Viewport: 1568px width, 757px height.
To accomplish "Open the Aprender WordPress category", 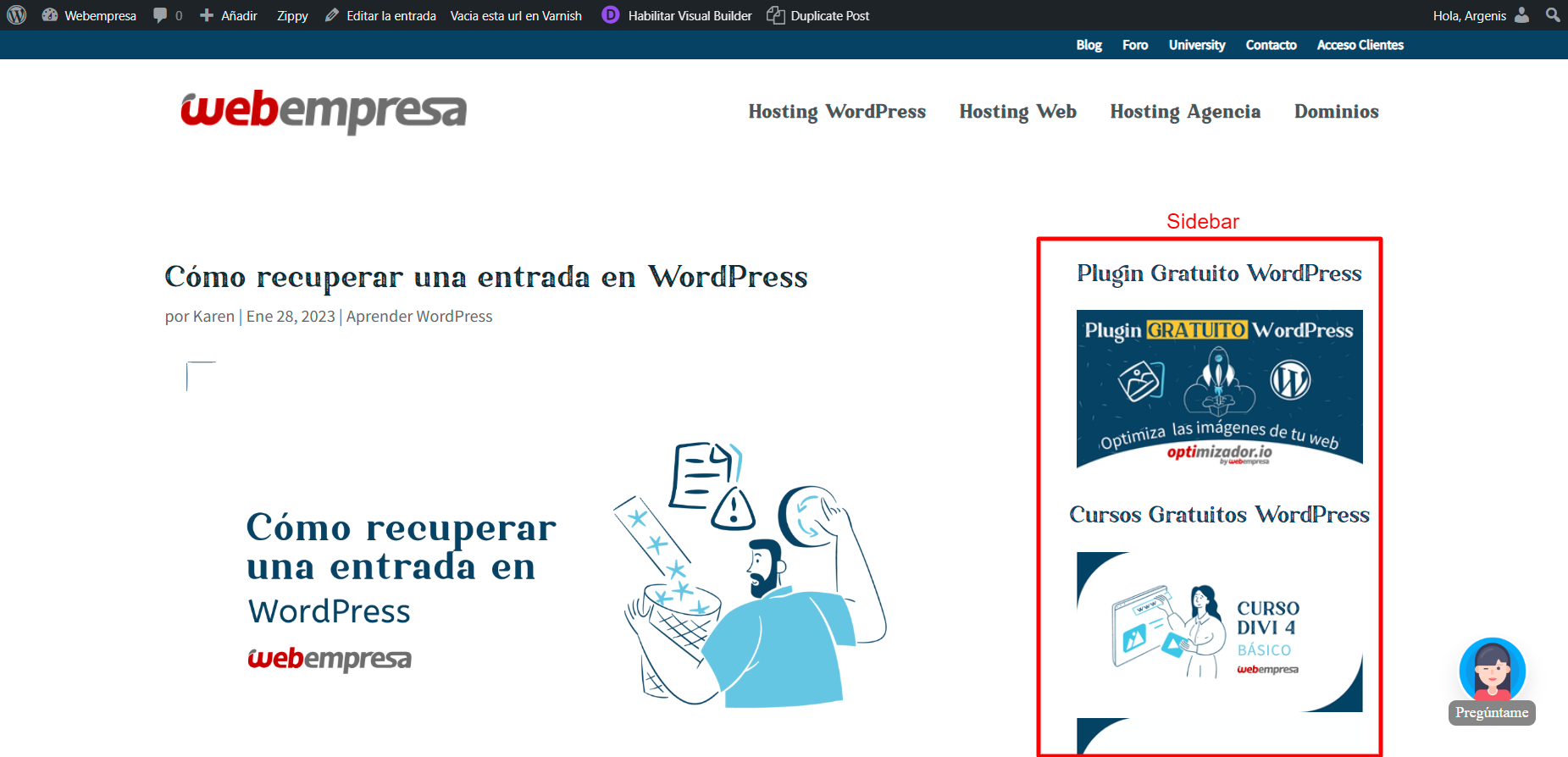I will point(419,316).
